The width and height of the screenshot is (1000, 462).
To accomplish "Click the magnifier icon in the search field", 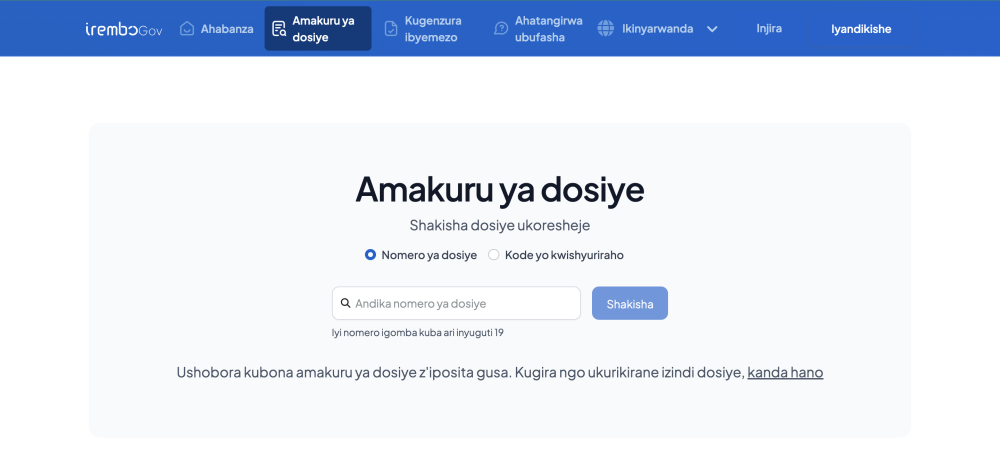I will (x=345, y=303).
